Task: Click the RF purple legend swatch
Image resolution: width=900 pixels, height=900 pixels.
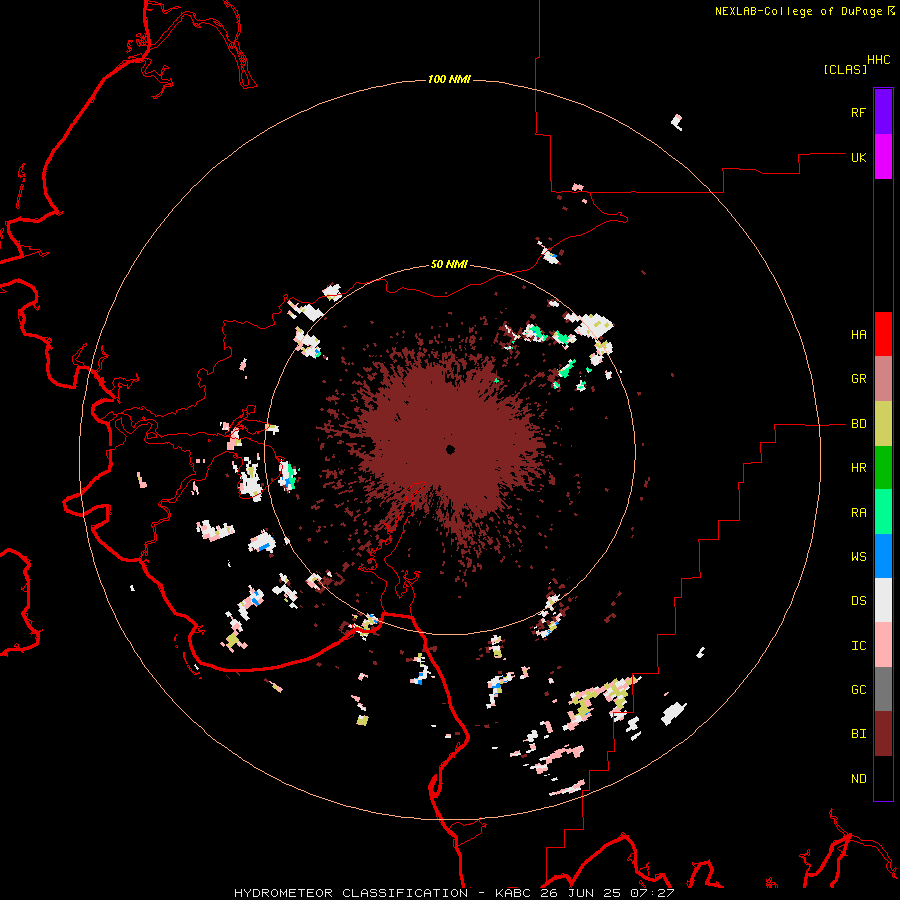Action: 883,112
